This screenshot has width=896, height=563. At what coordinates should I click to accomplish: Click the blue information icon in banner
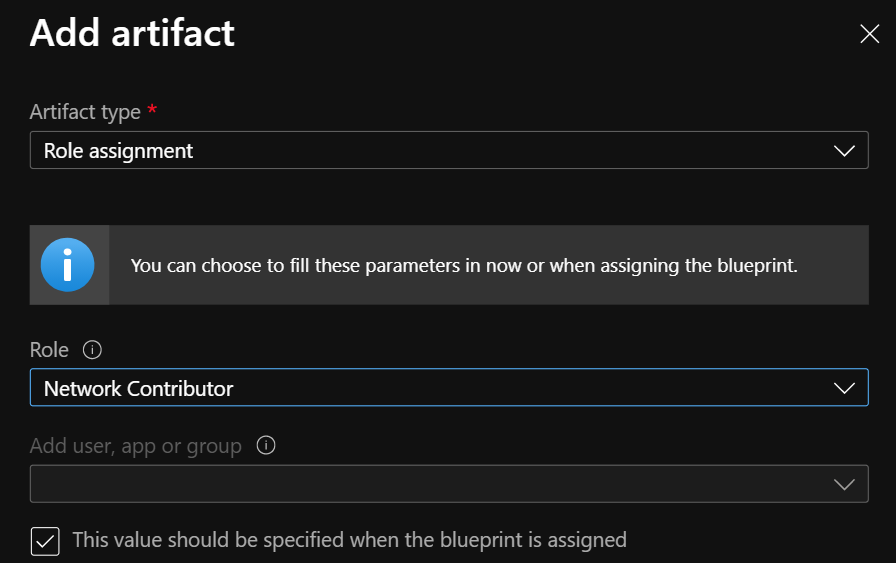coord(68,265)
